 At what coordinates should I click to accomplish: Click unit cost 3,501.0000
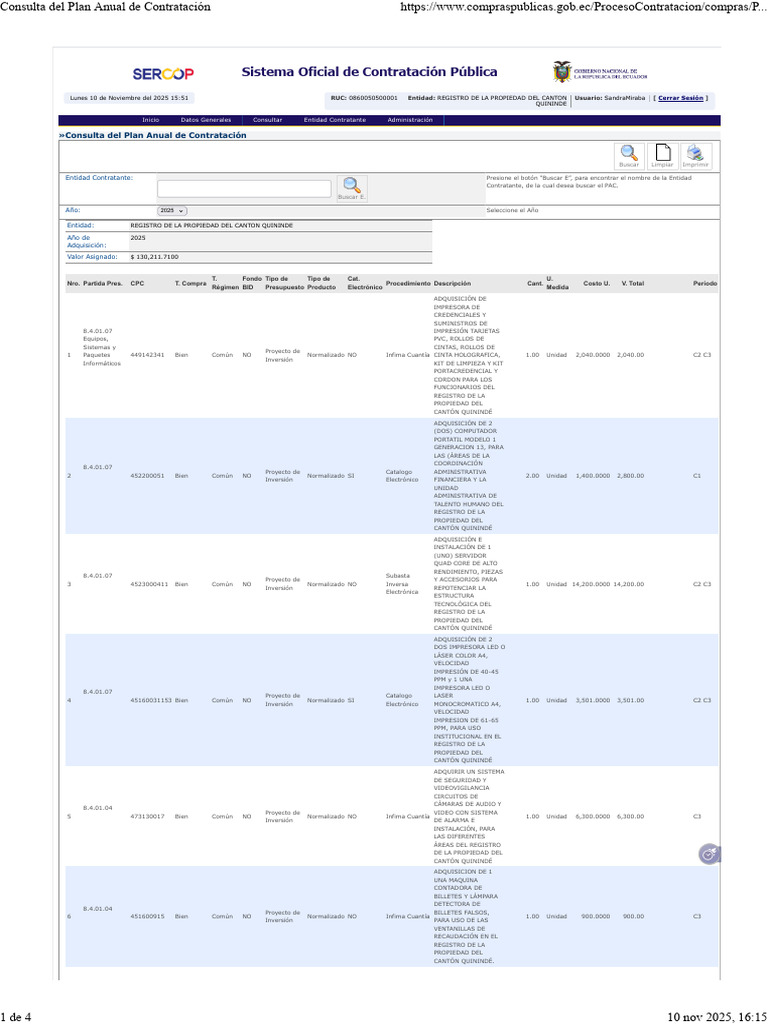(593, 700)
